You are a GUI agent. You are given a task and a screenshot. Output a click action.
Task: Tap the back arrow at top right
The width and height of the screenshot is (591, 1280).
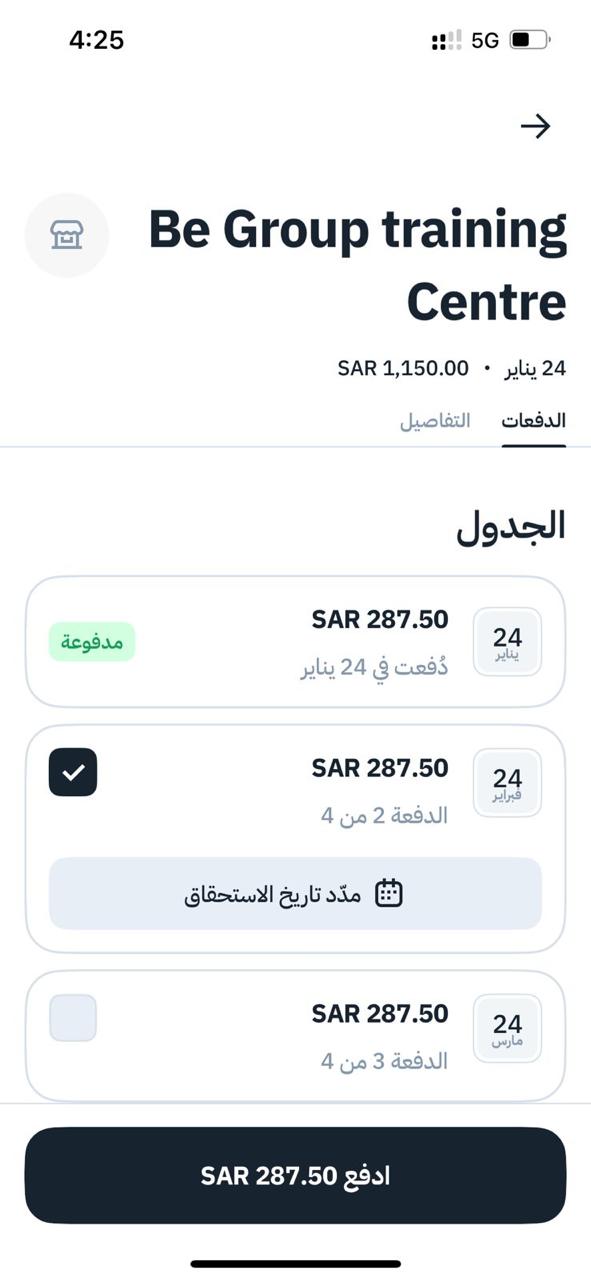click(536, 126)
